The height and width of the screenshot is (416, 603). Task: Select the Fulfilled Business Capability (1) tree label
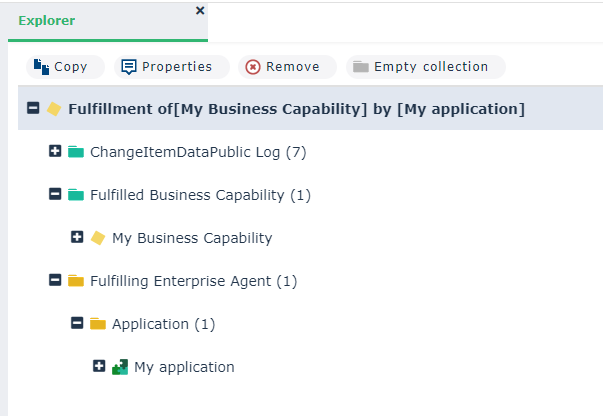[x=200, y=195]
